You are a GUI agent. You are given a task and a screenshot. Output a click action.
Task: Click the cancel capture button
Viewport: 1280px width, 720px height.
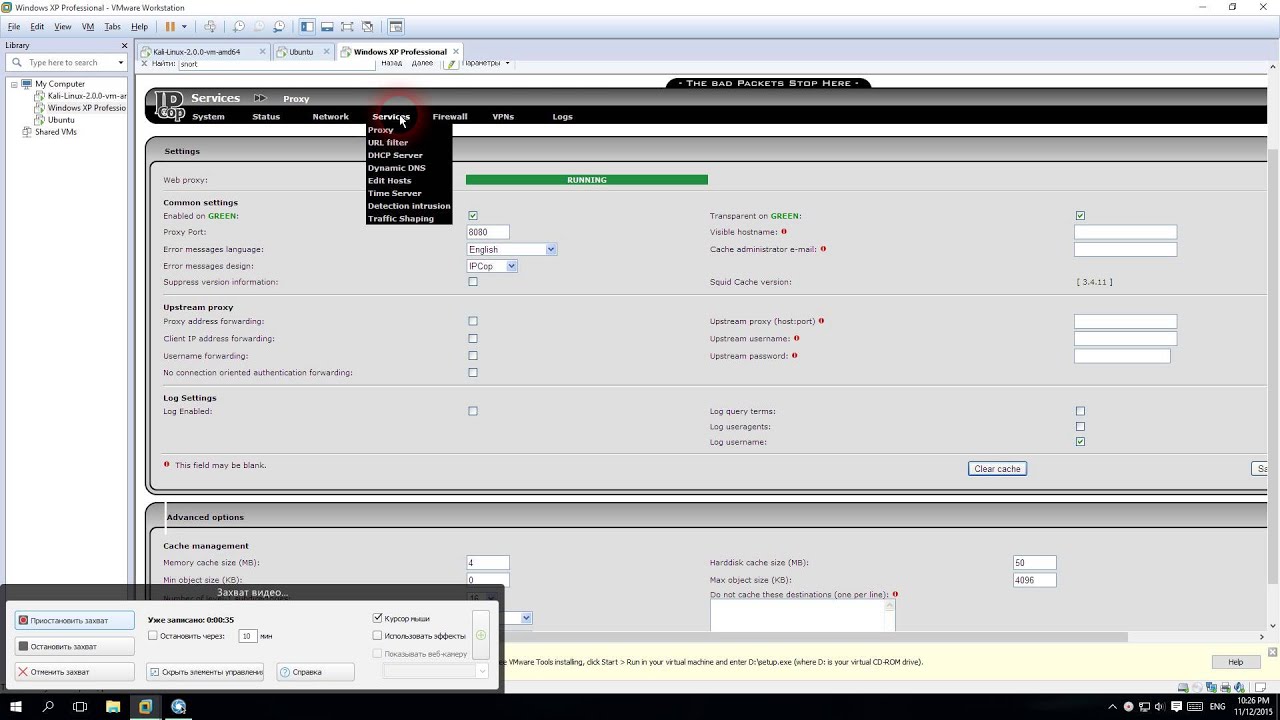point(75,672)
